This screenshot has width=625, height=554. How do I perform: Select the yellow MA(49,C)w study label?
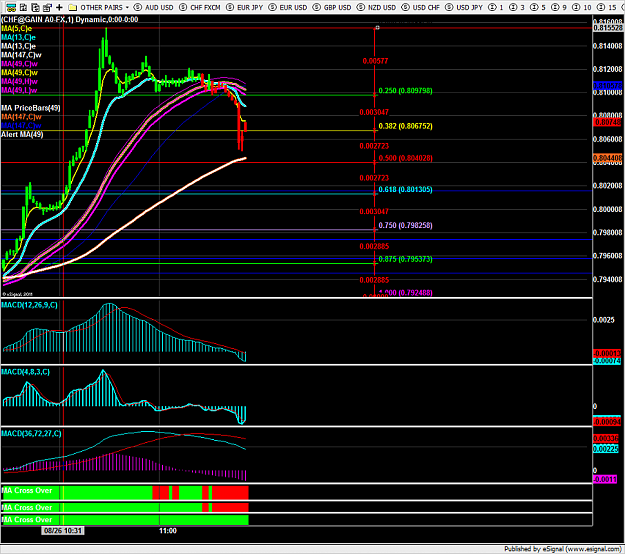coord(20,72)
